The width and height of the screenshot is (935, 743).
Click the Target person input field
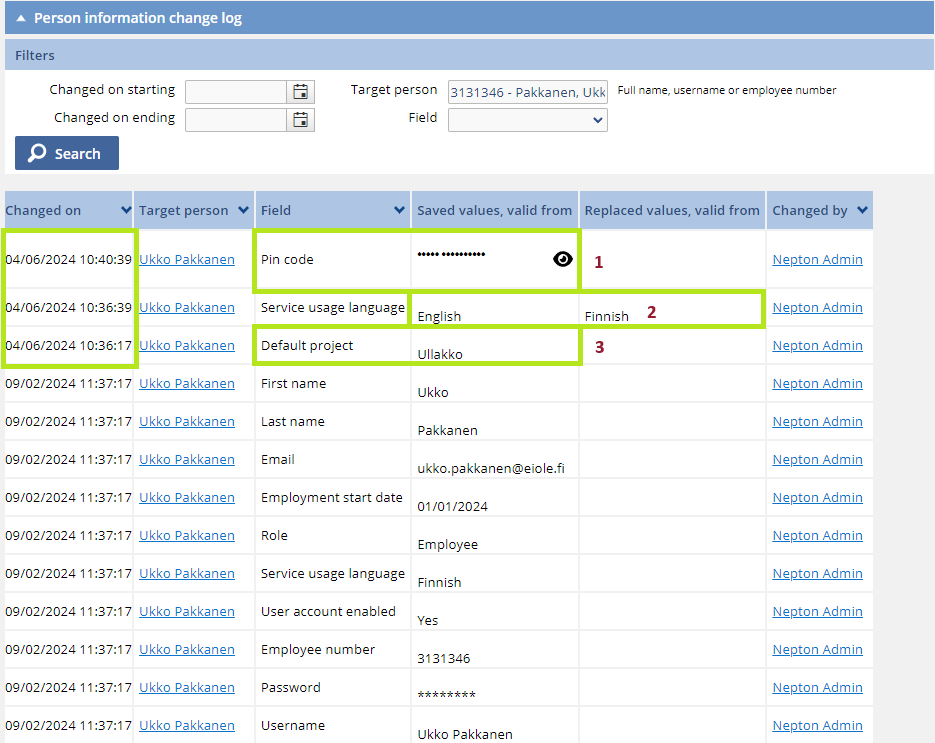point(527,91)
